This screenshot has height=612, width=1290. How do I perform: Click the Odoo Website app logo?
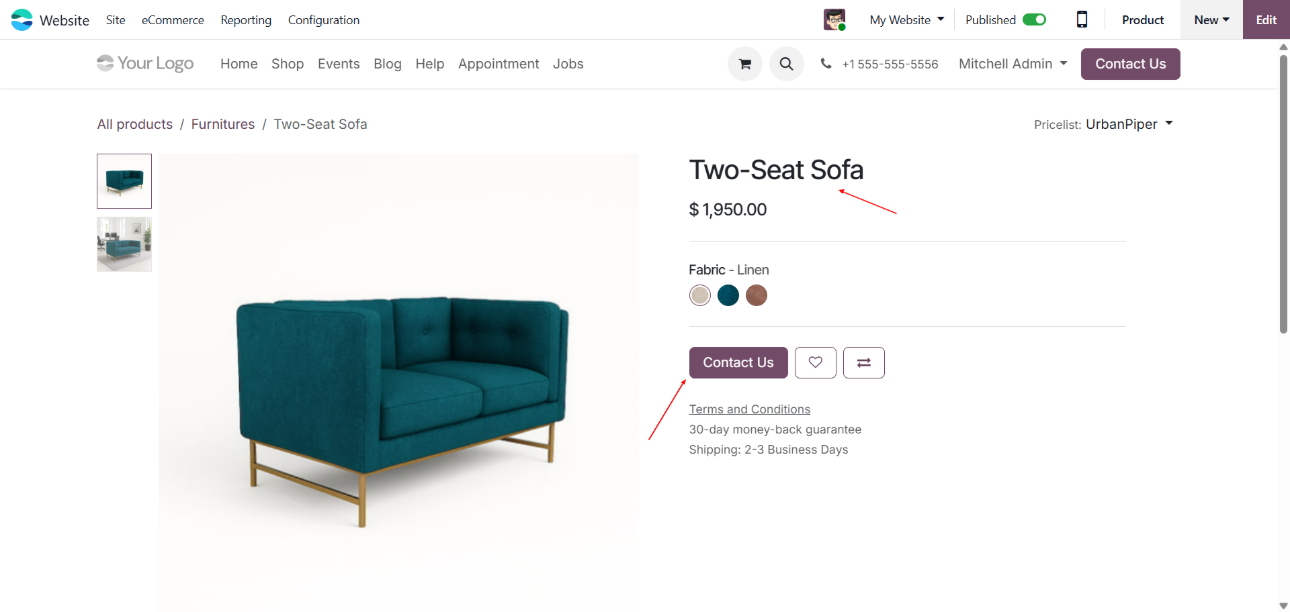click(22, 20)
